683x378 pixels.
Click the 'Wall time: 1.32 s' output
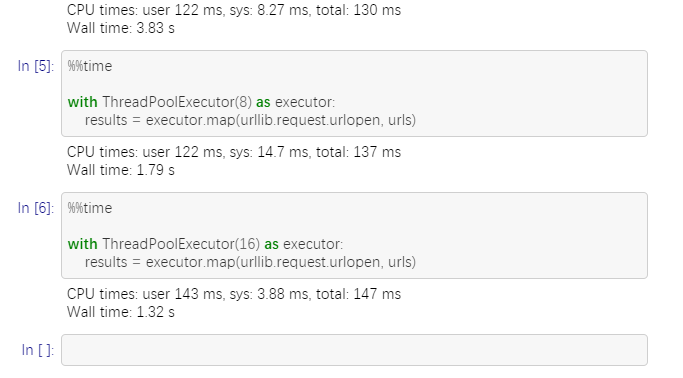121,312
